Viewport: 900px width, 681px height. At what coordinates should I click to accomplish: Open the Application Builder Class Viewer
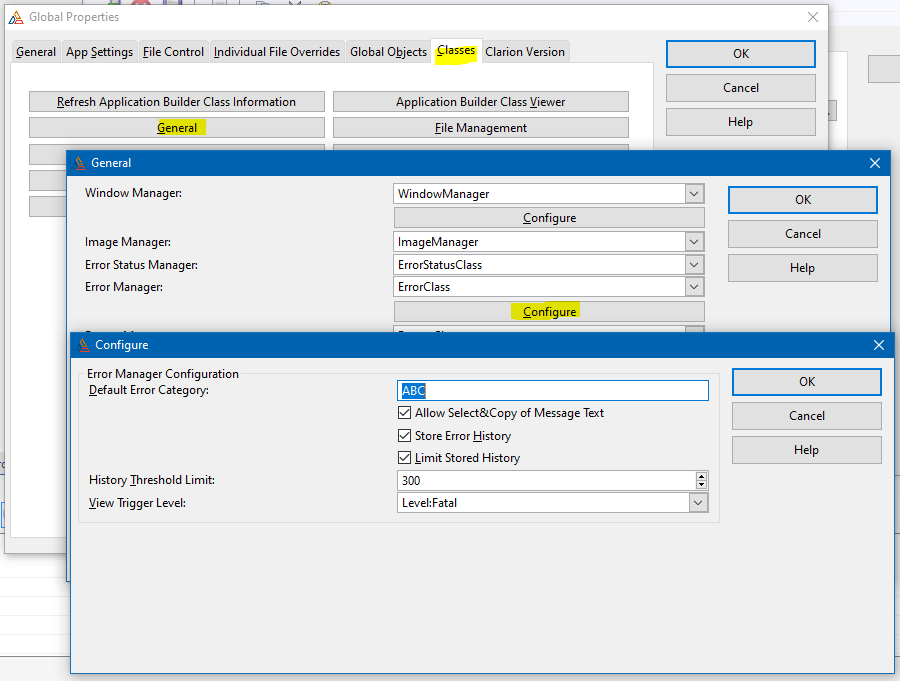tap(481, 102)
